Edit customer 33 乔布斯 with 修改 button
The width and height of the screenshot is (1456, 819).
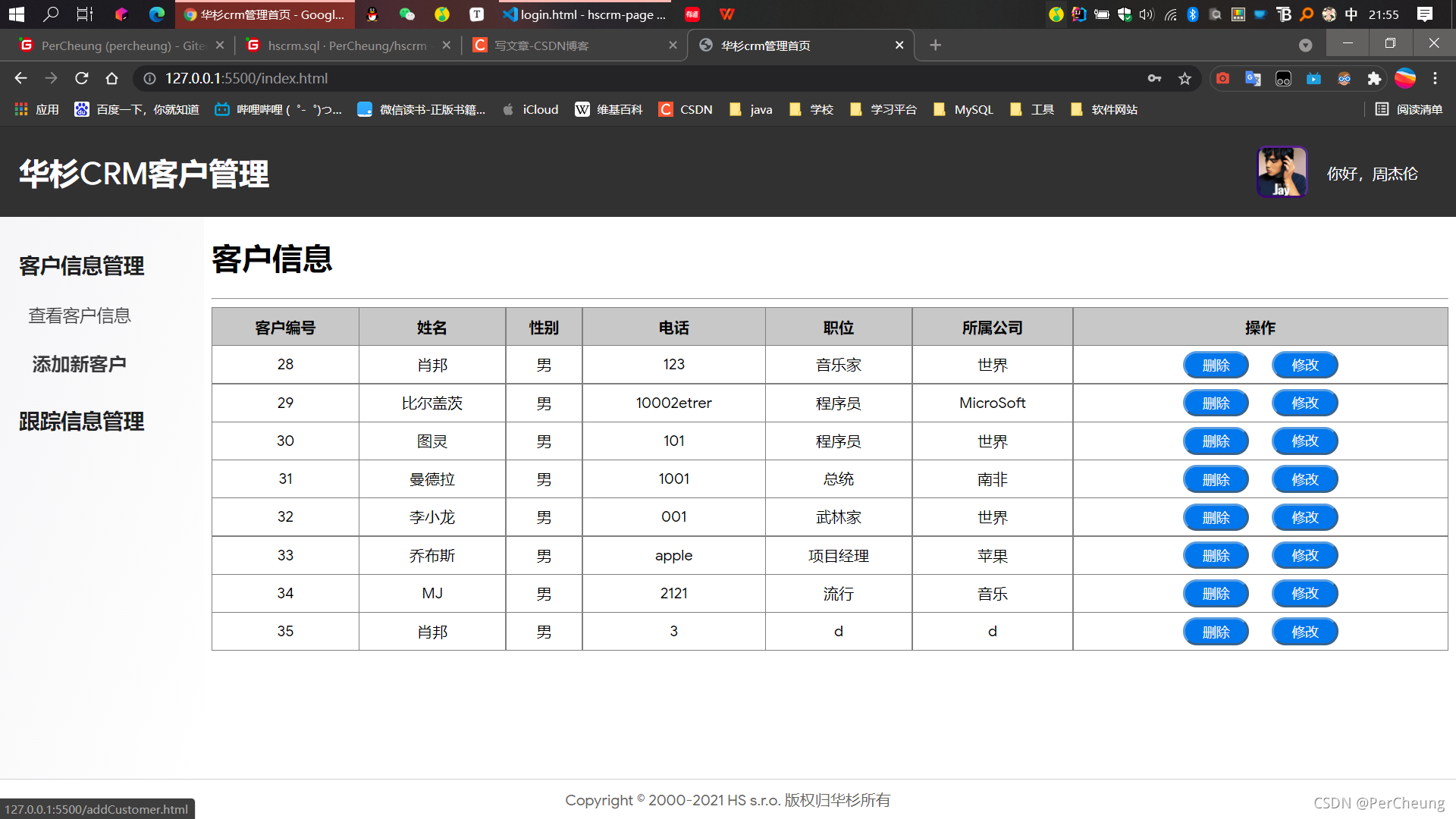tap(1304, 555)
